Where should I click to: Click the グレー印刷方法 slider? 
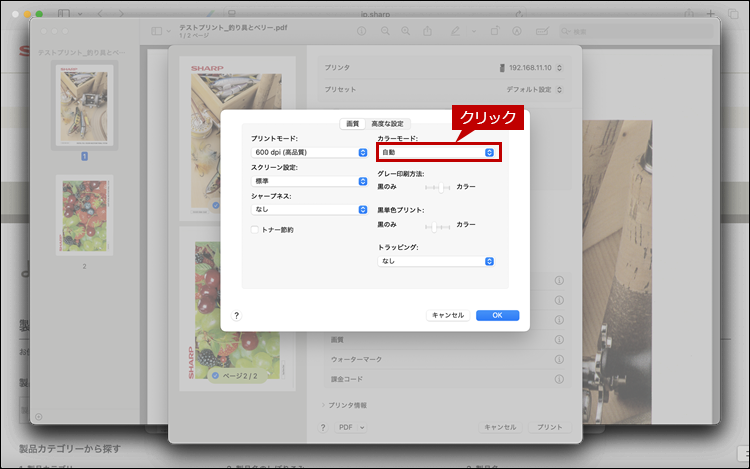pyautogui.click(x=438, y=187)
